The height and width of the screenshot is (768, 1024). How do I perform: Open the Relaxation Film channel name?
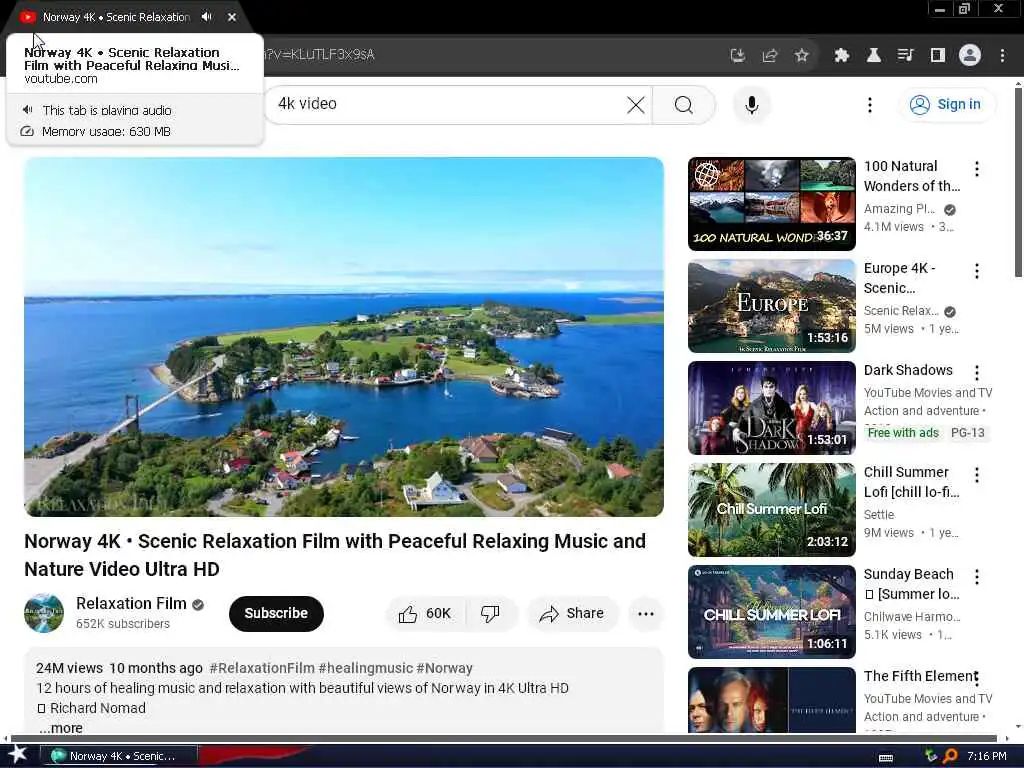[x=131, y=603]
